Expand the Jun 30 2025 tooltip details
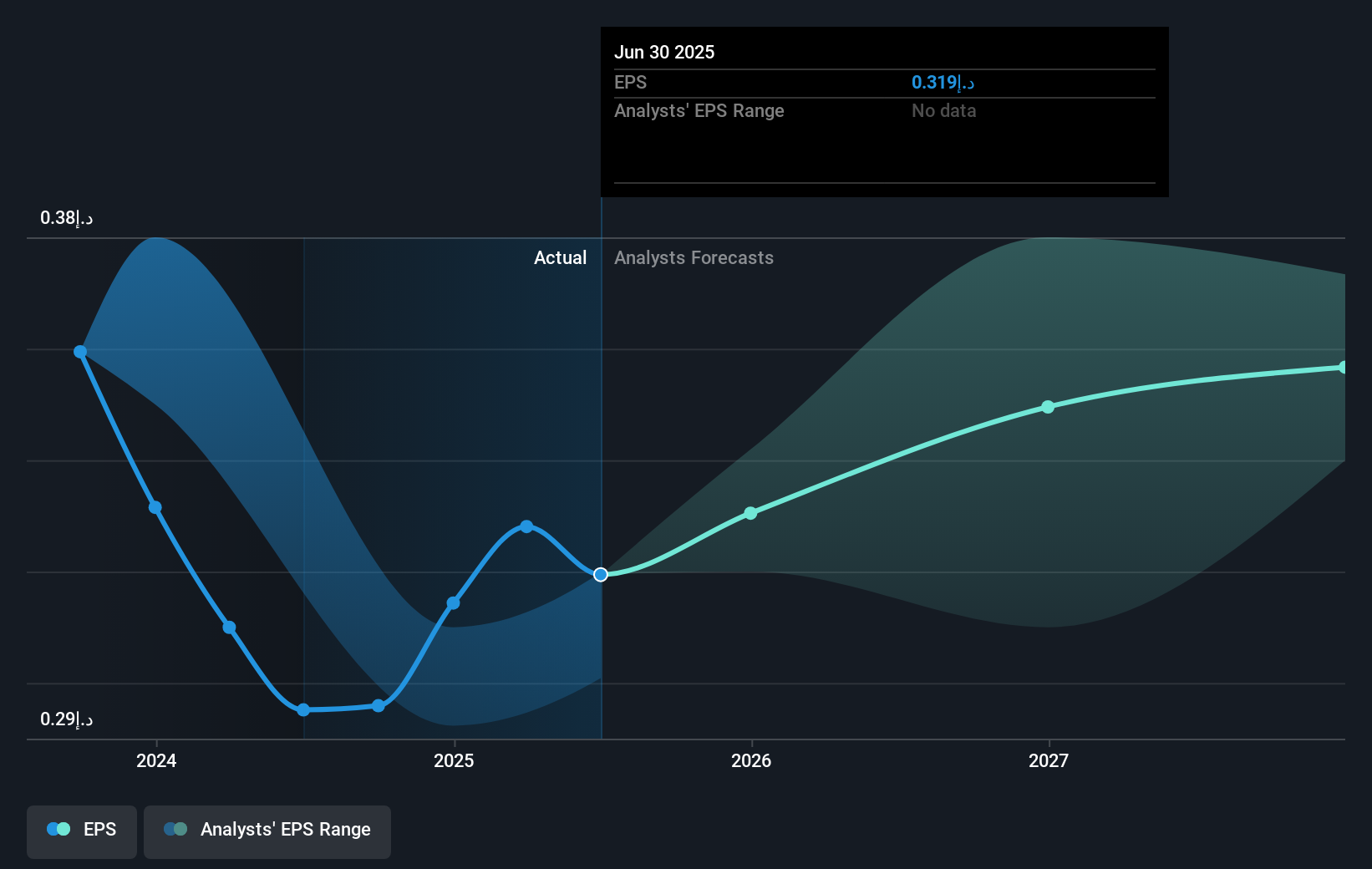The height and width of the screenshot is (869, 1372). pos(665,52)
